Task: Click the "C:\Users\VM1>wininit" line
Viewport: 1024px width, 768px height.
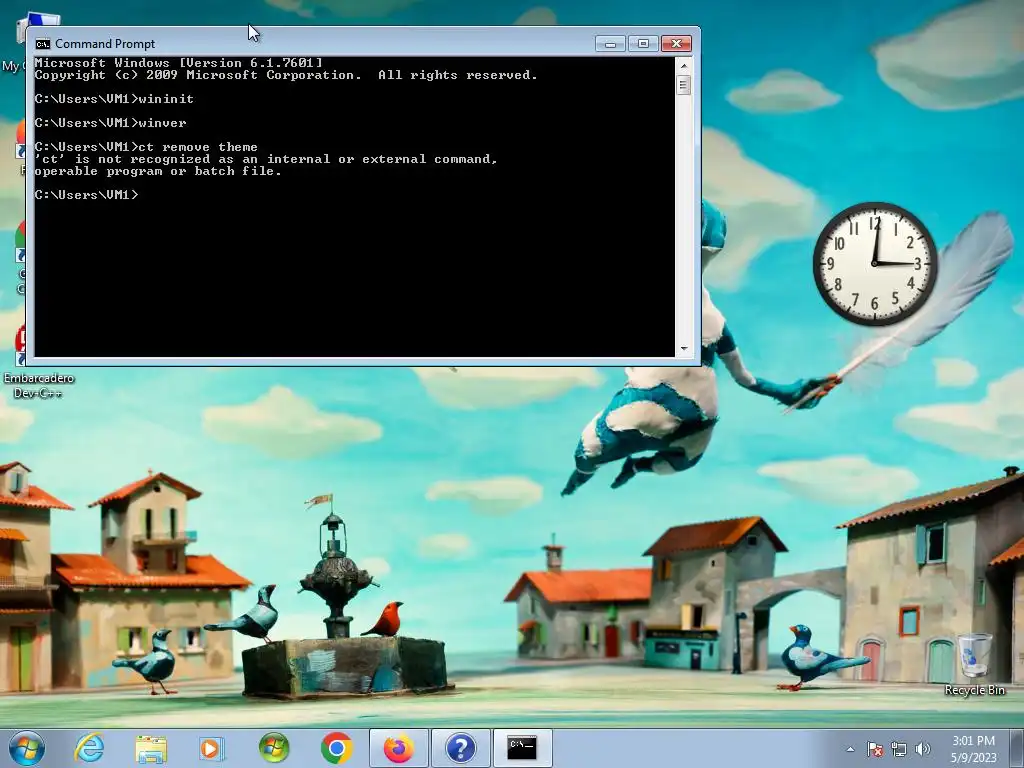Action: pyautogui.click(x=114, y=99)
